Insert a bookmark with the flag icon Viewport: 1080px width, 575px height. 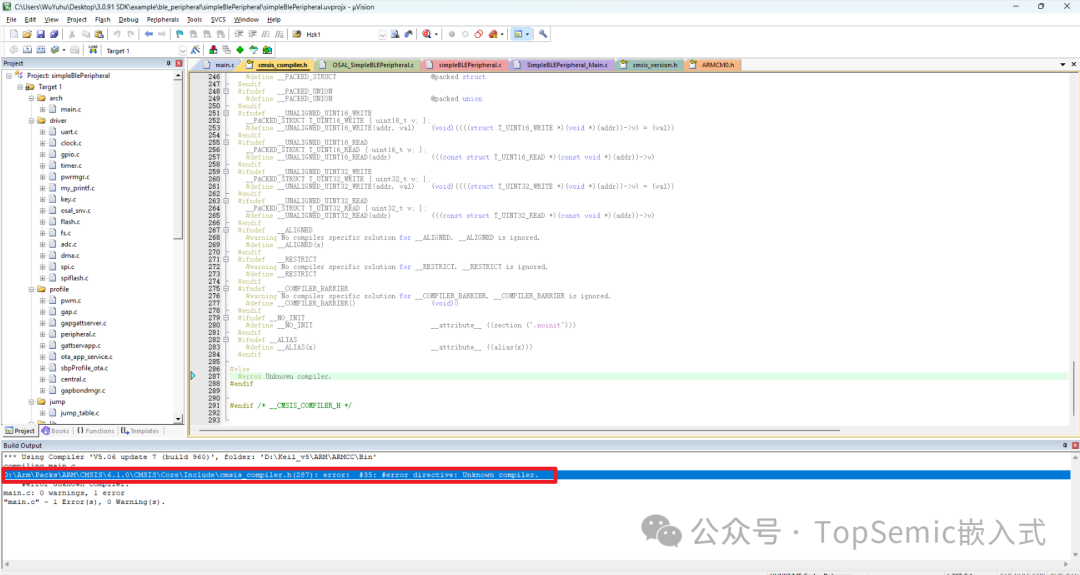(180, 34)
